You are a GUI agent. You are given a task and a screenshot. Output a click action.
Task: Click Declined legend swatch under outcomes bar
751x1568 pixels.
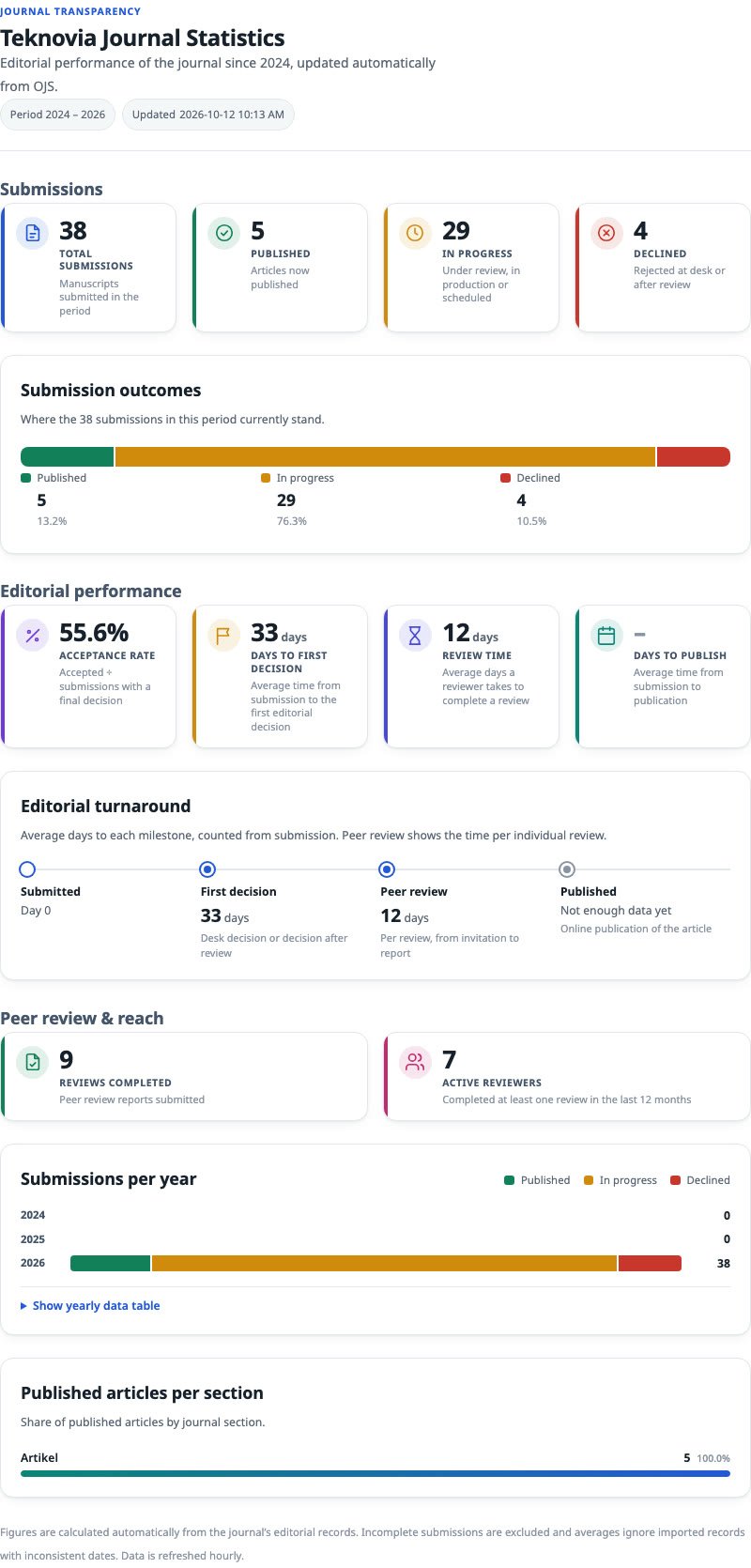506,478
